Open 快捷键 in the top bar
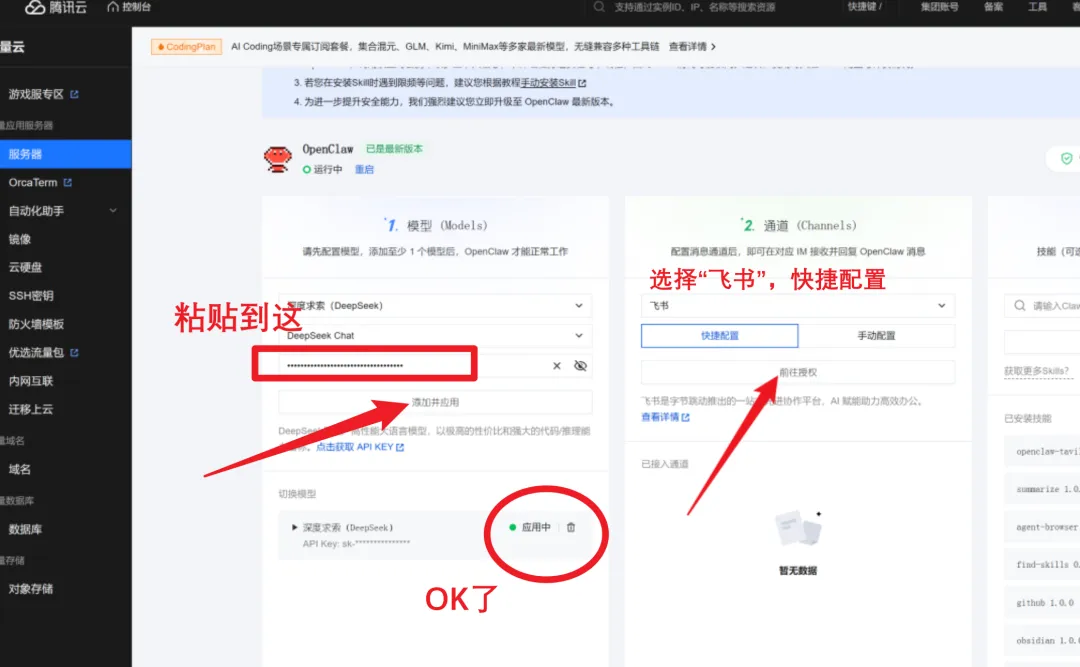 click(864, 7)
